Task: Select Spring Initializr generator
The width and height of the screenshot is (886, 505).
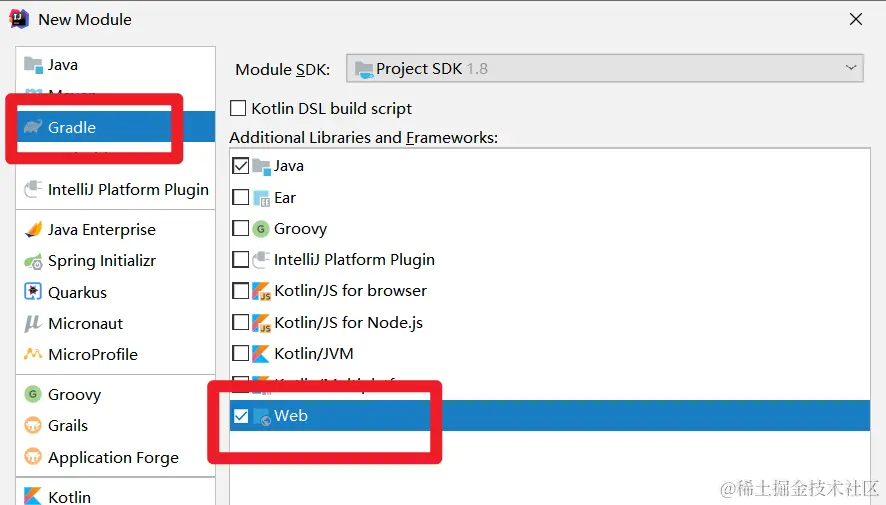Action: [x=115, y=261]
